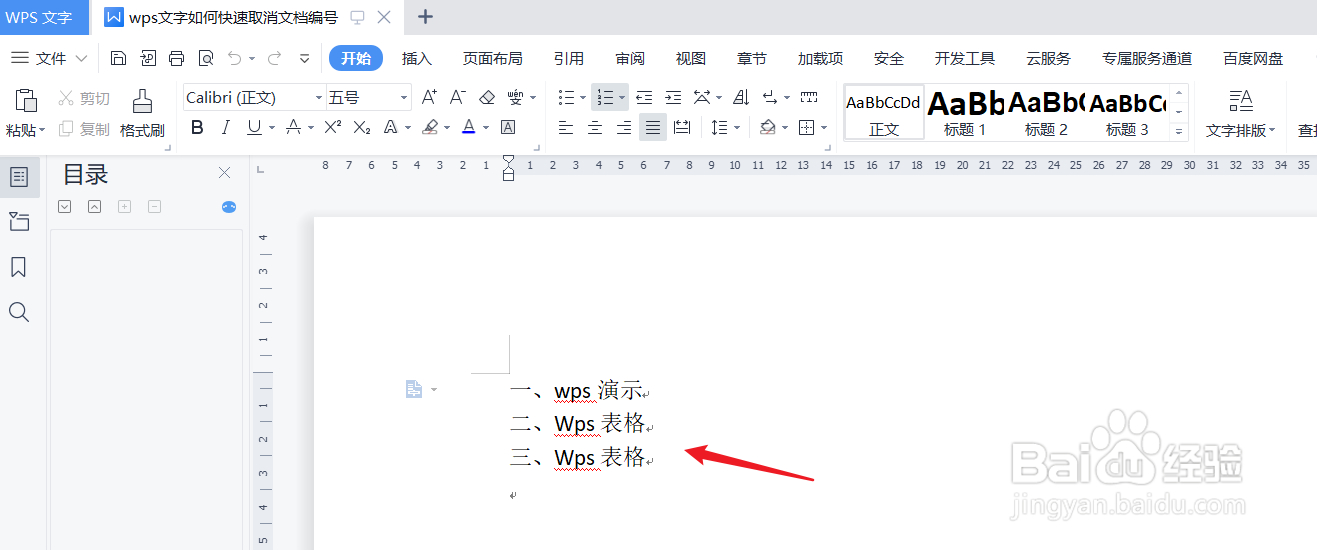Apply Superscript X² formatting
This screenshot has height=550, width=1317.
click(x=333, y=127)
